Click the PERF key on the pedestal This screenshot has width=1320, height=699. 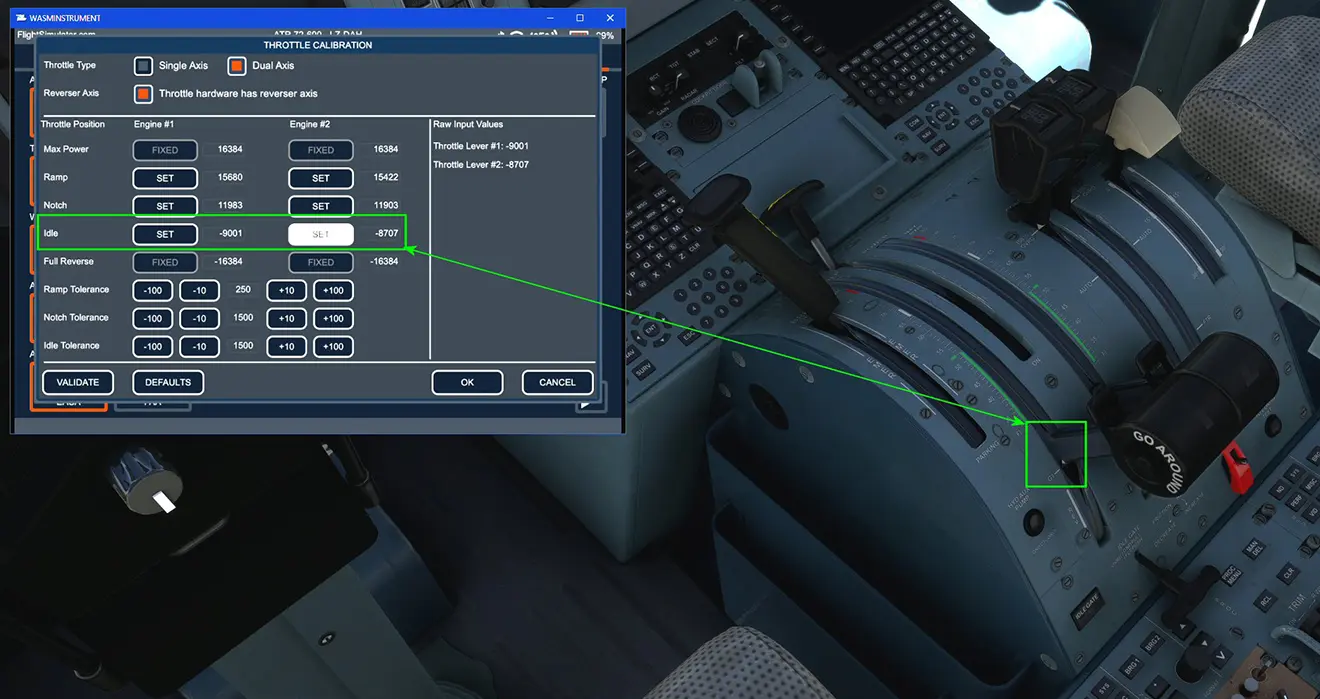(x=1296, y=503)
